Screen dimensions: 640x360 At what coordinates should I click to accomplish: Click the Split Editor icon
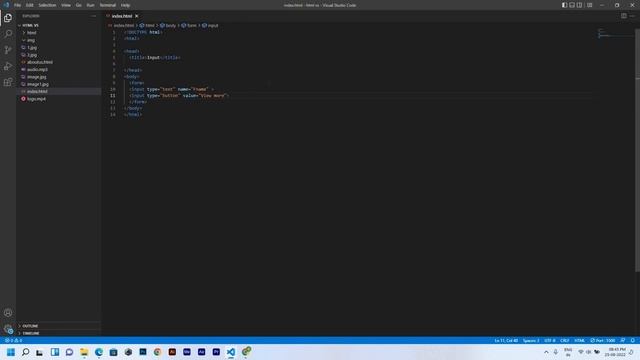coord(624,16)
